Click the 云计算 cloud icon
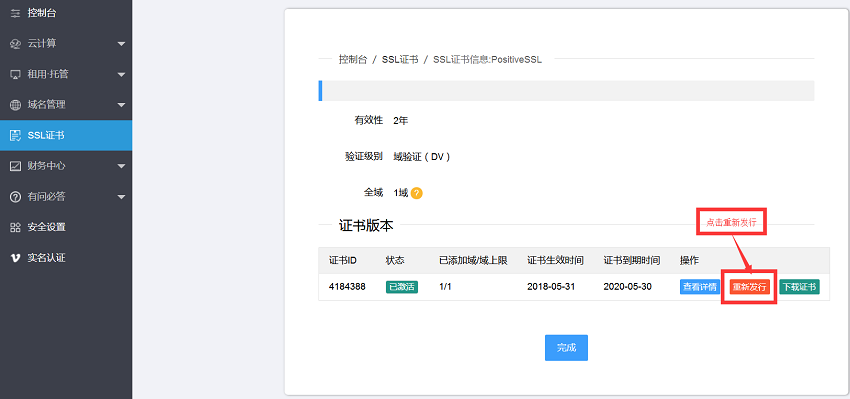 (x=16, y=44)
